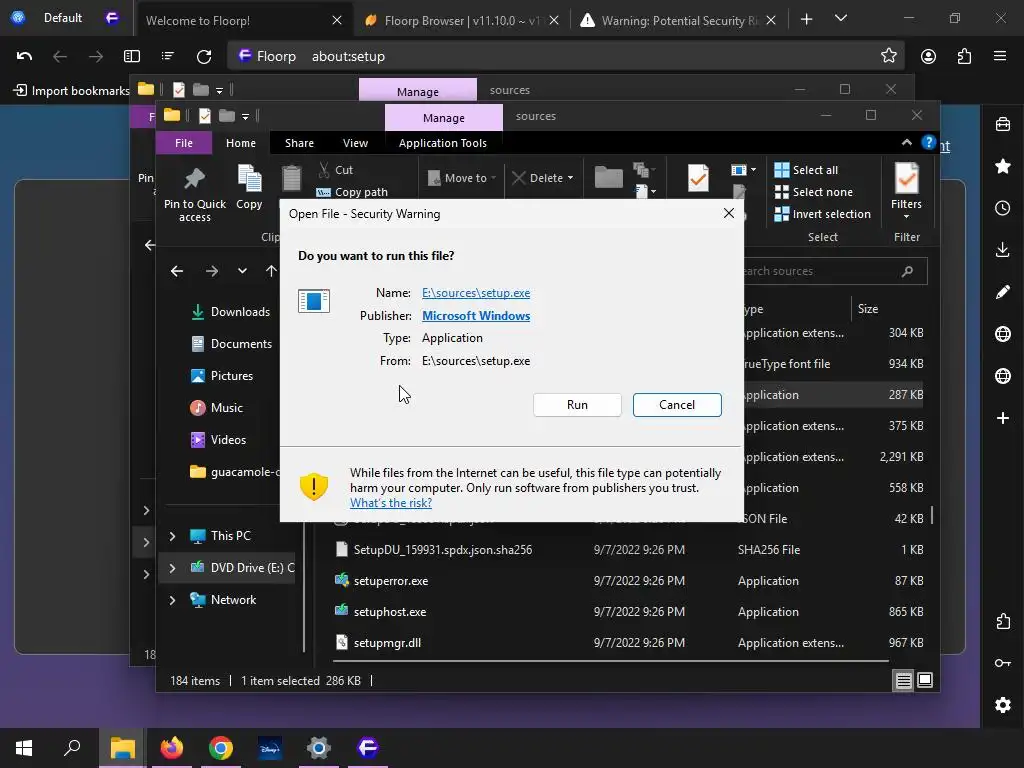
Task: Click Invert selection in ribbon
Action: tap(822, 214)
